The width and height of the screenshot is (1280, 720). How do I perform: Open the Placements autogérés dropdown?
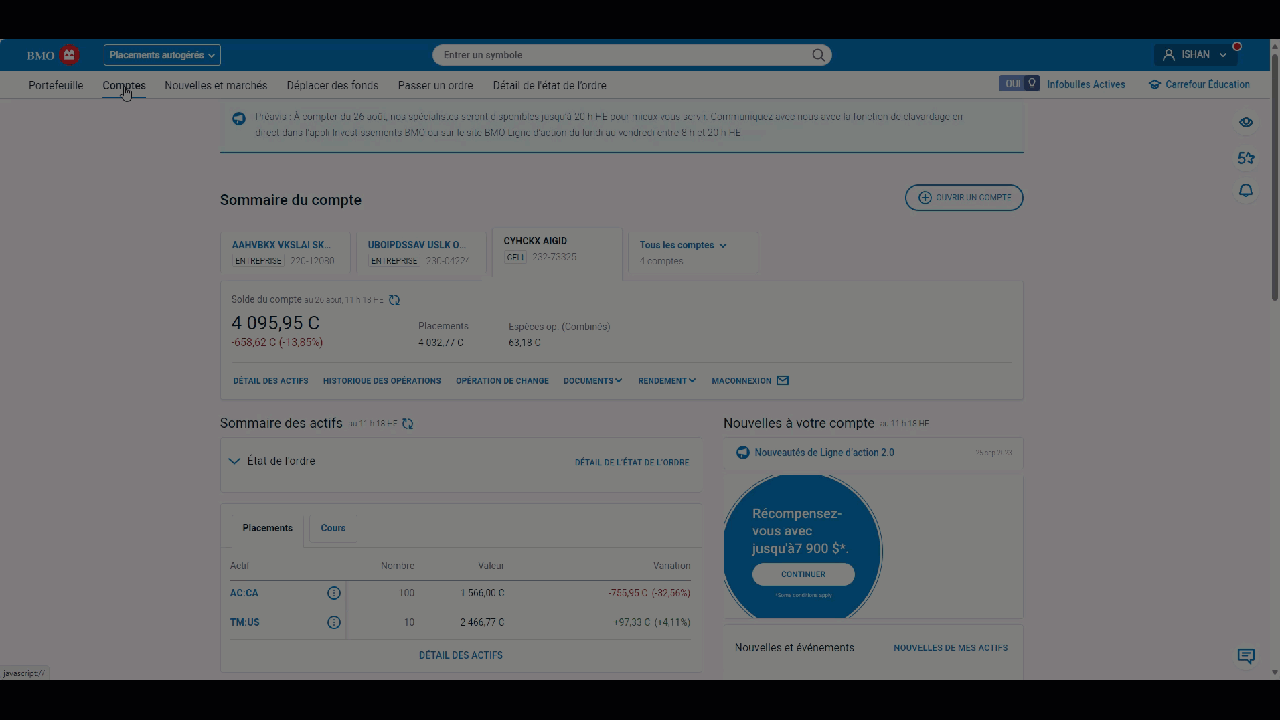(162, 55)
